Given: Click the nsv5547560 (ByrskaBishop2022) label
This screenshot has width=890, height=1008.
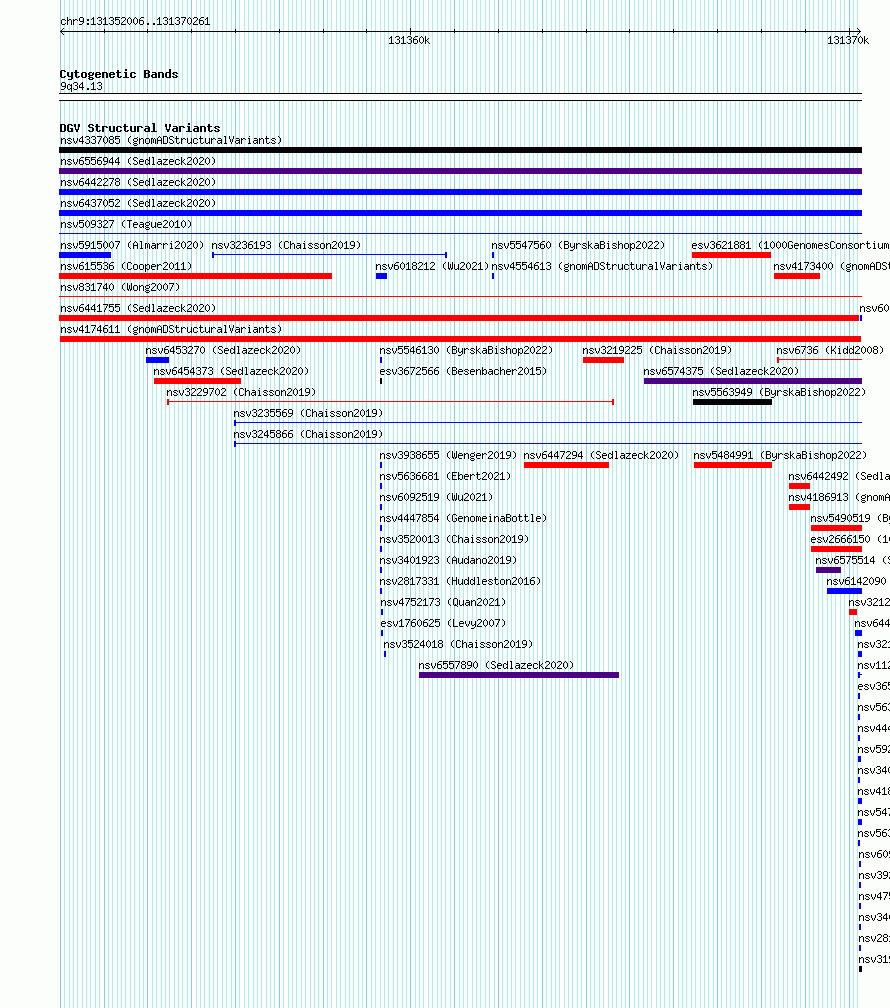Looking at the screenshot, I should [x=578, y=246].
